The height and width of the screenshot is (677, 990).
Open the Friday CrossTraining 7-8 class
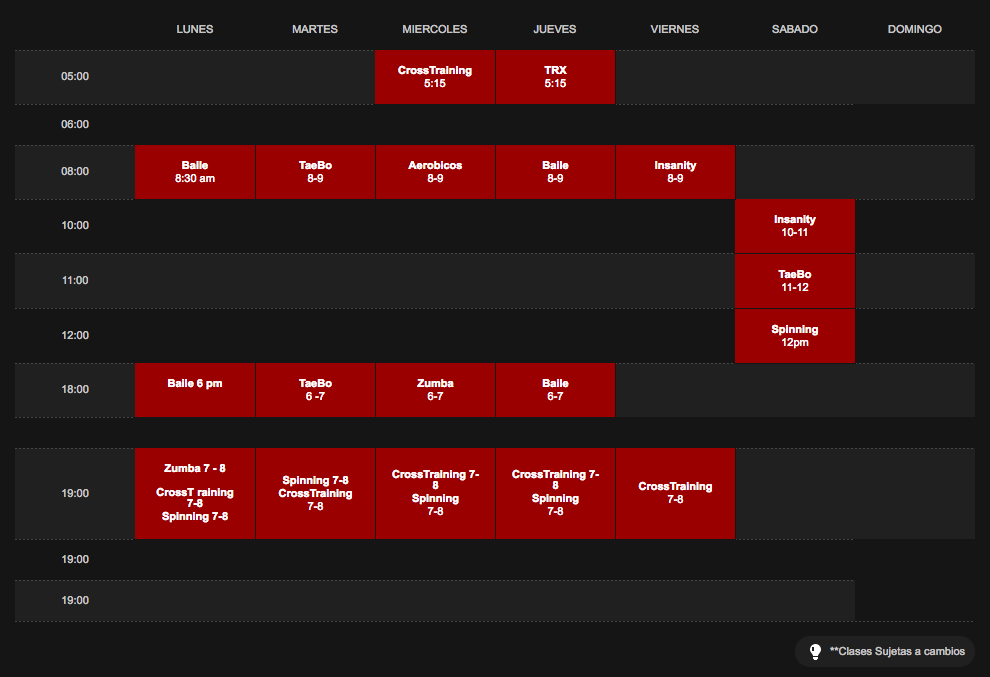pos(675,493)
